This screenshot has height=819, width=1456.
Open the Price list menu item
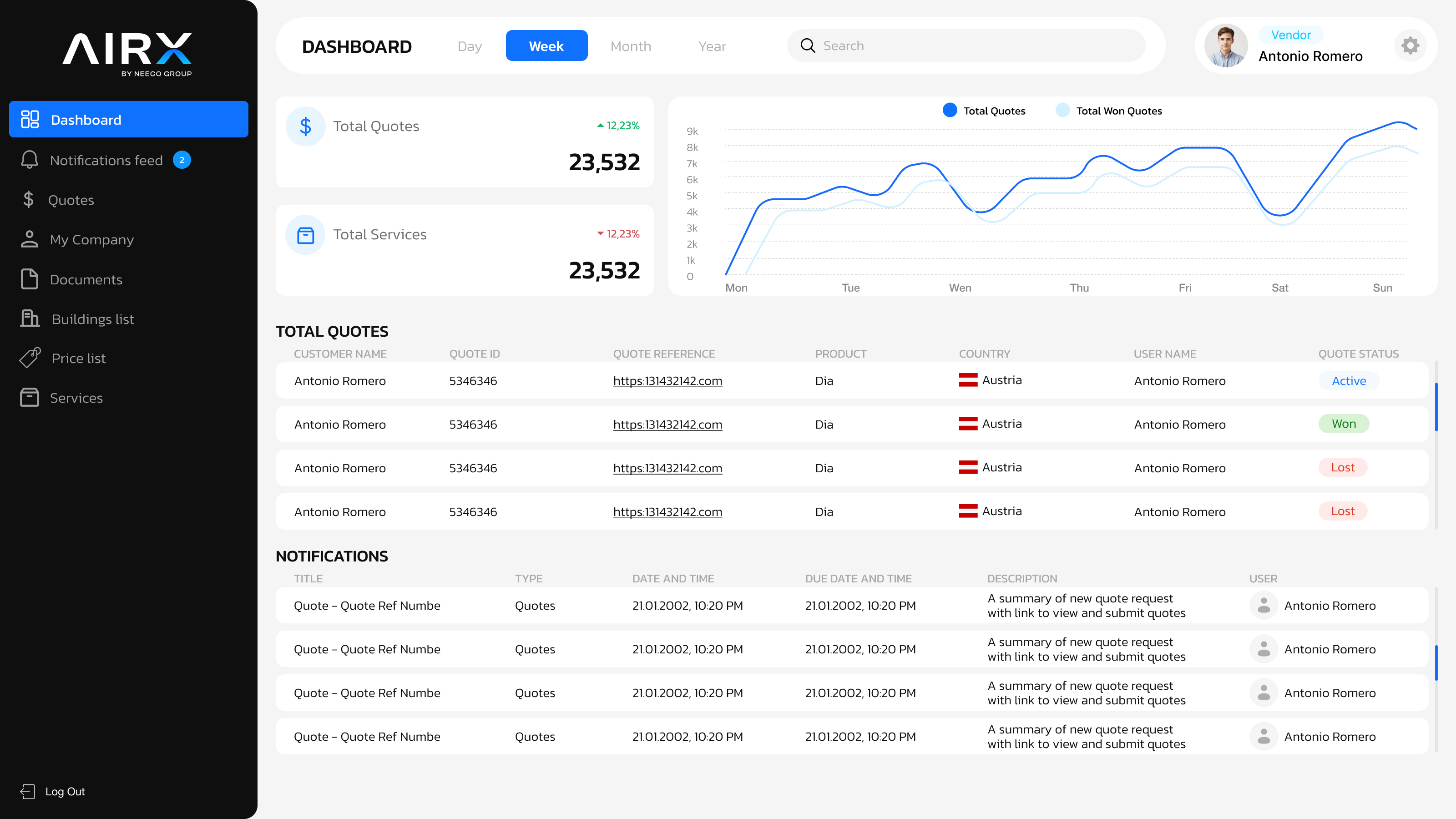[79, 358]
